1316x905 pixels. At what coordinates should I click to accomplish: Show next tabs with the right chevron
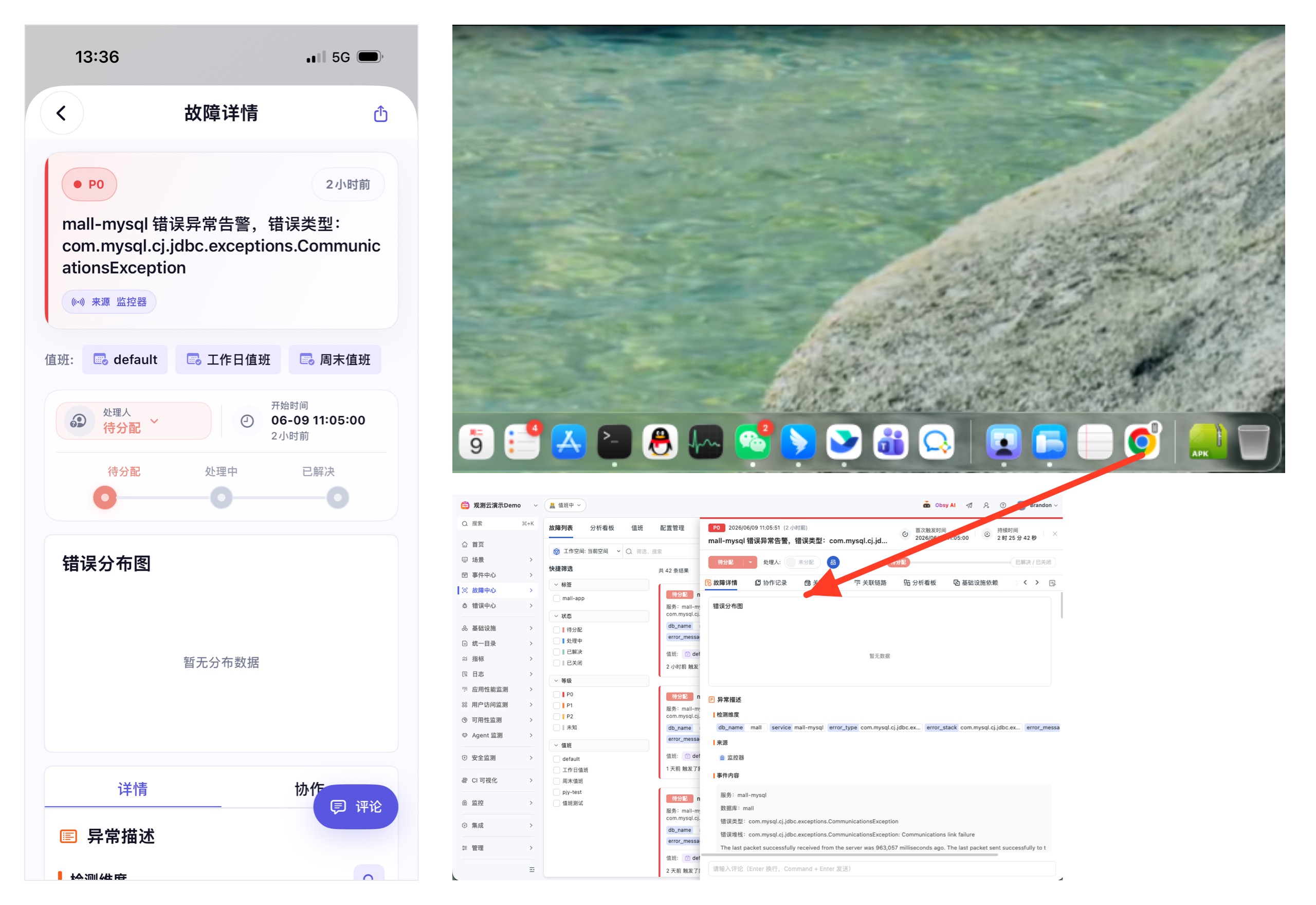1037,583
